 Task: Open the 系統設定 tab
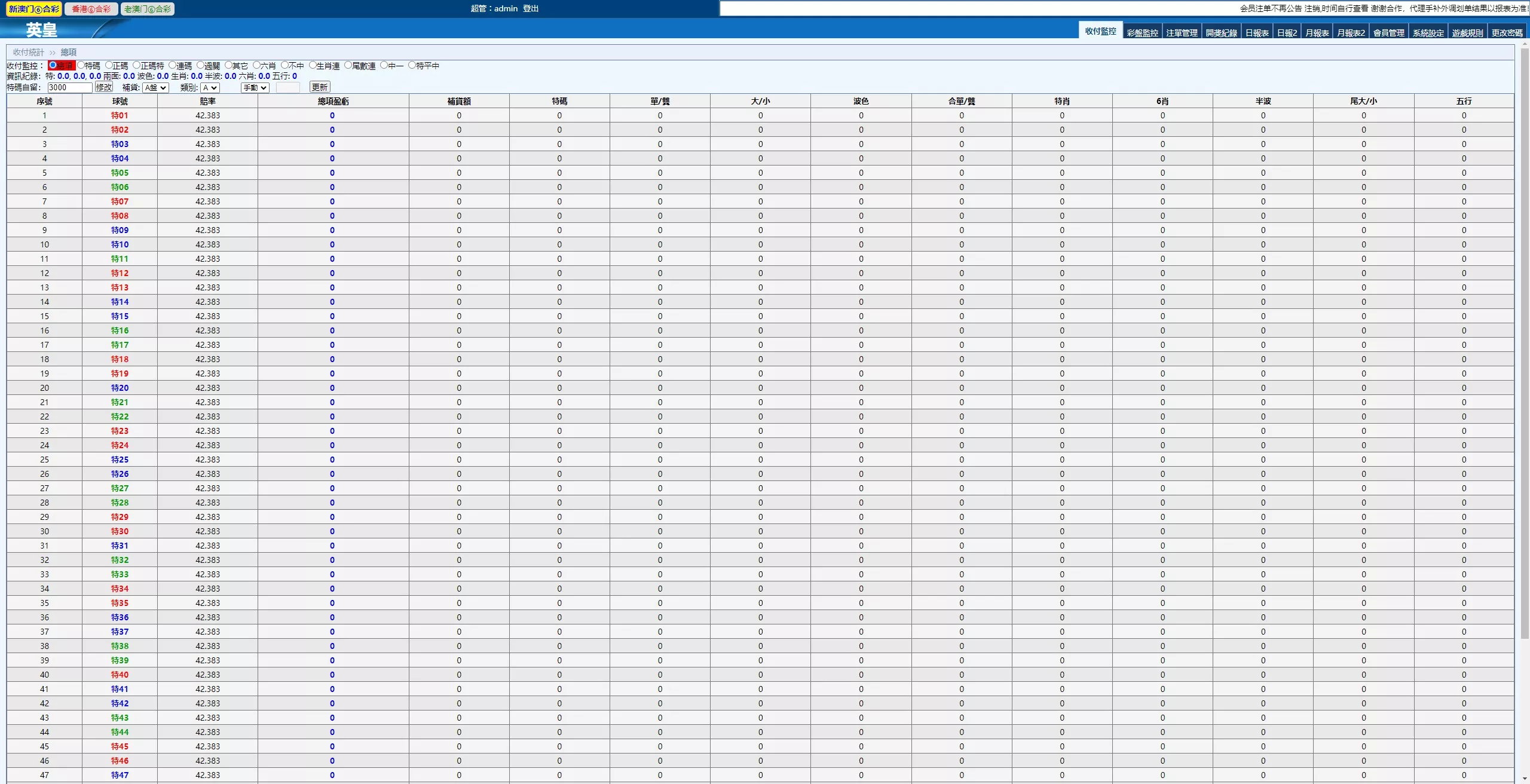pos(1428,33)
